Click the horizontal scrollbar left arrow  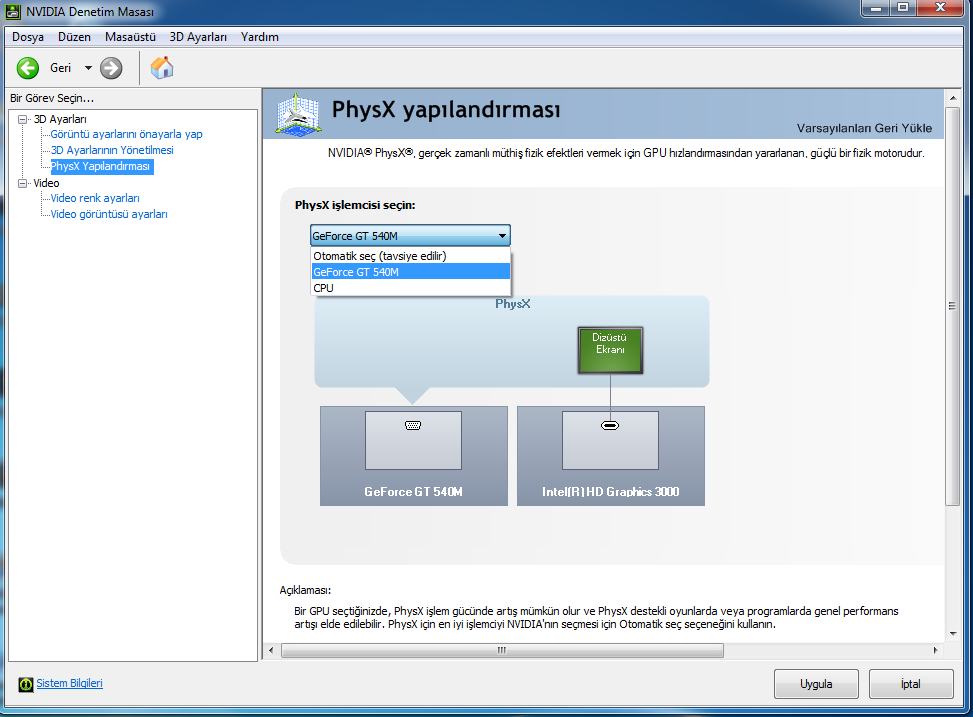(x=271, y=650)
